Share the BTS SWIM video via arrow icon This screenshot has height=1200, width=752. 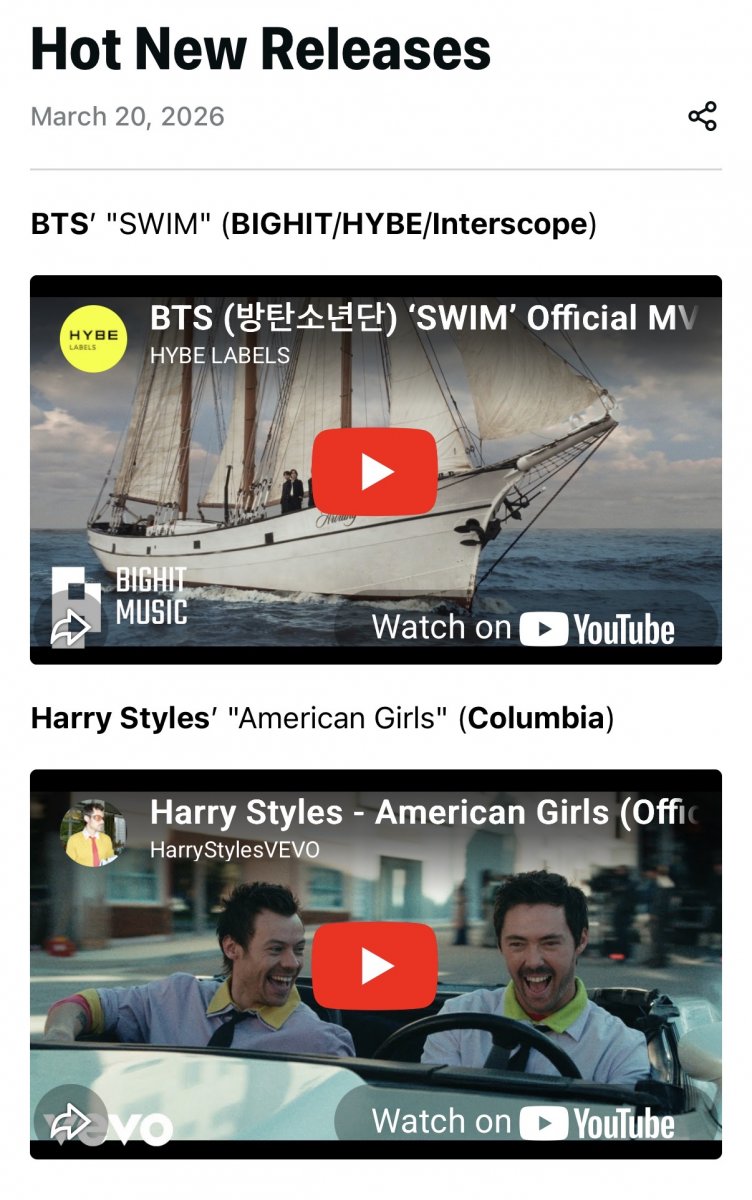click(x=70, y=628)
